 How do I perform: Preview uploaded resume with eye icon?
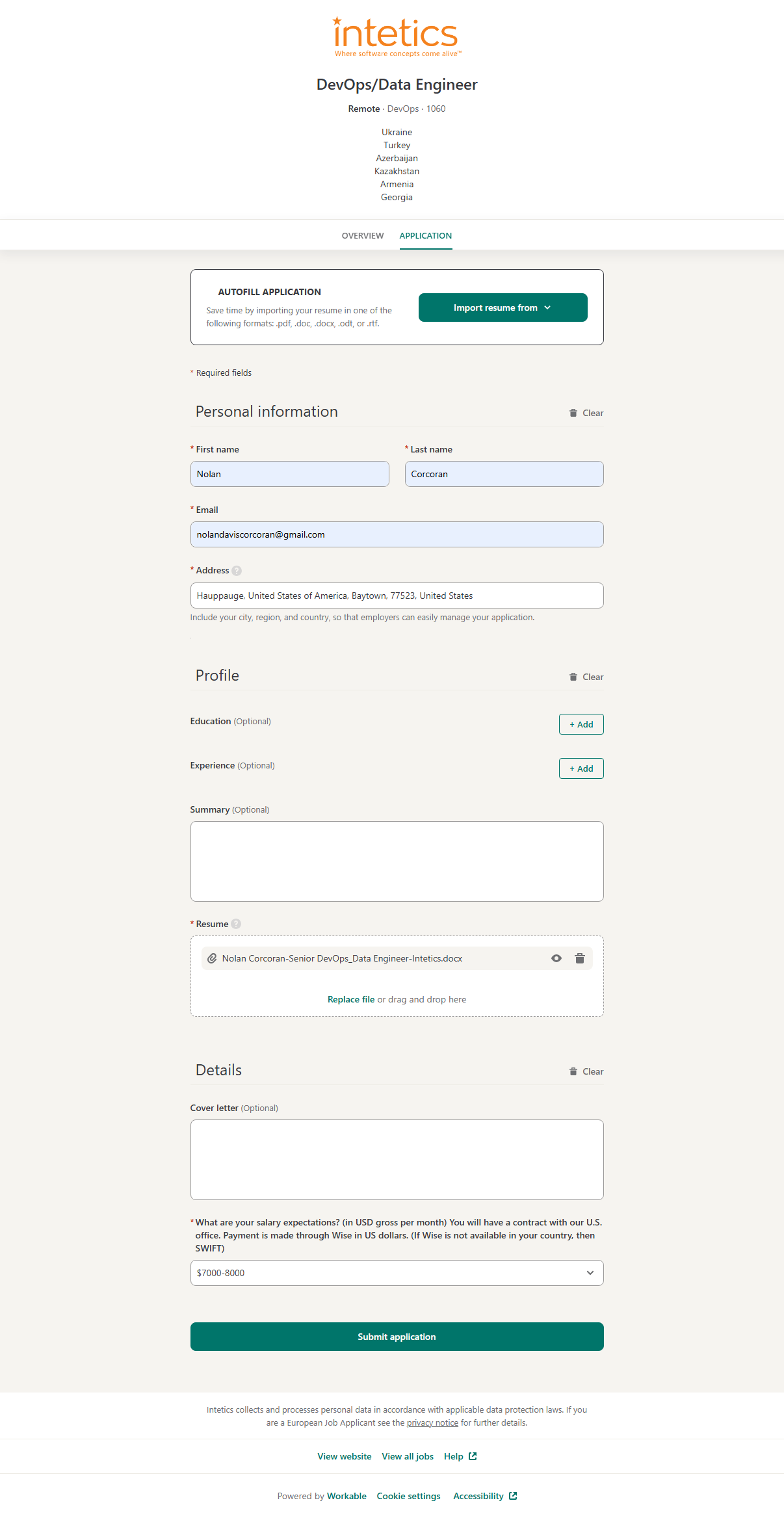point(556,958)
